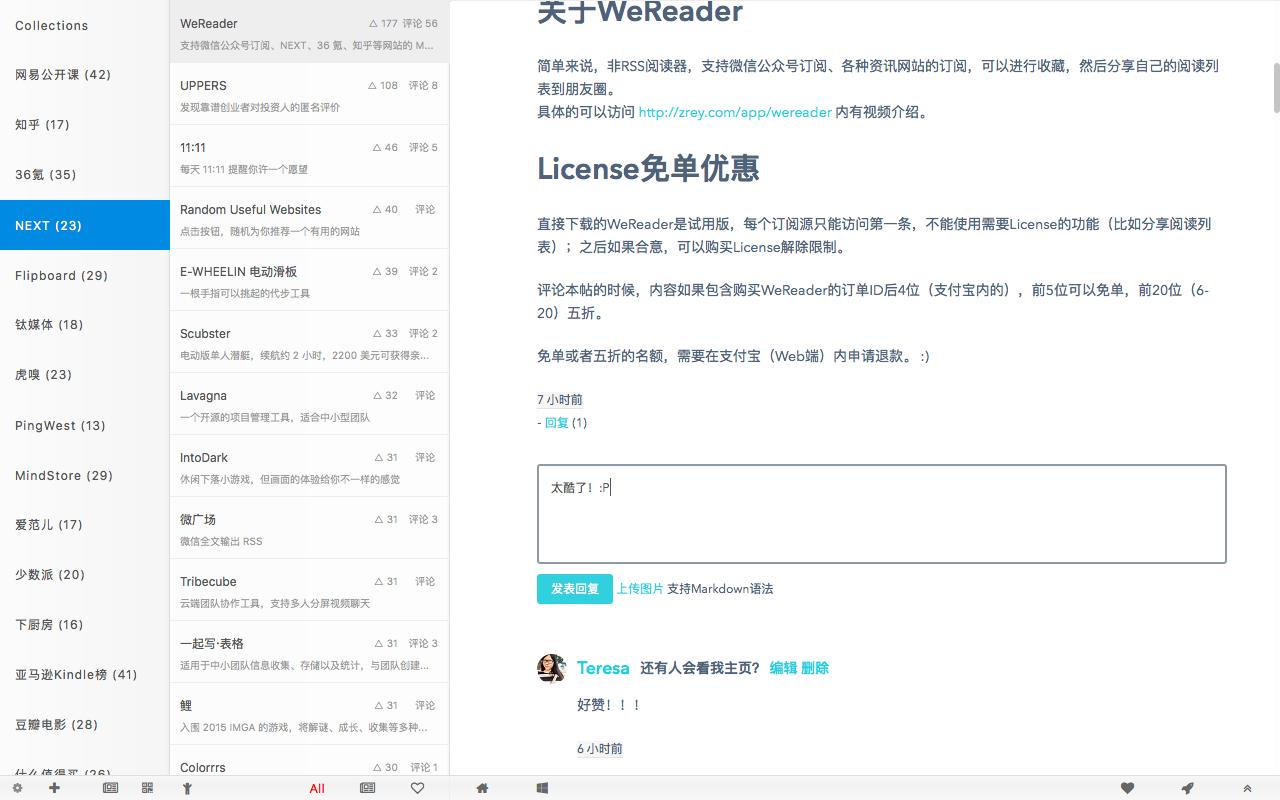Screen dimensions: 1280x800
Task: Click Teresa's avatar picture
Action: pos(552,668)
